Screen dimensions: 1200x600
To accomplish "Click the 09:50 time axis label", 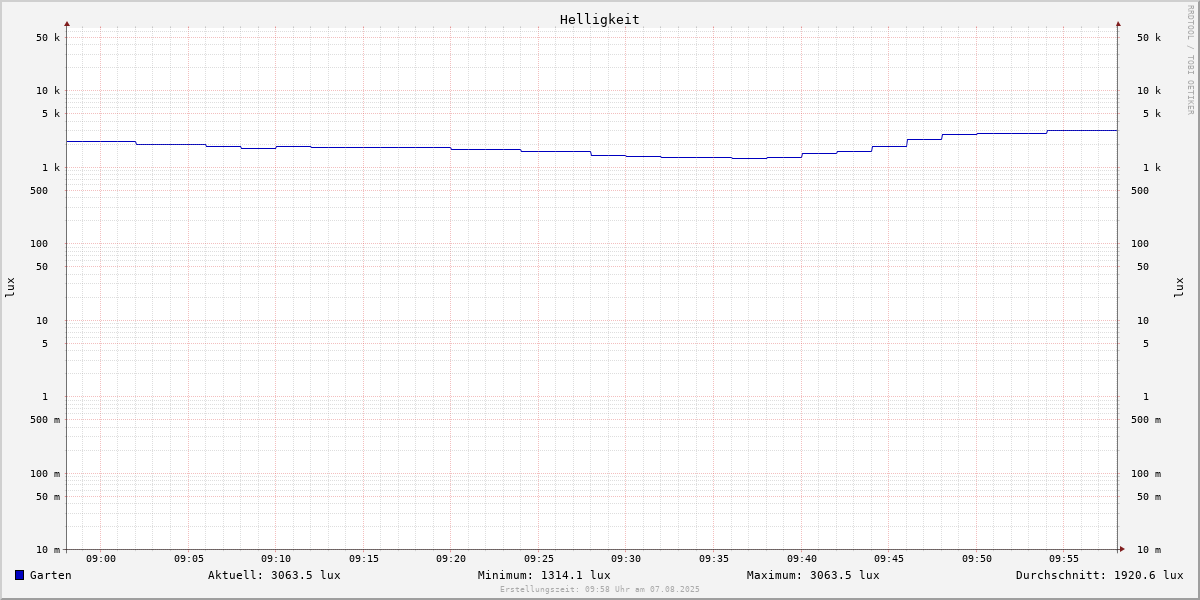I will 977,559.
